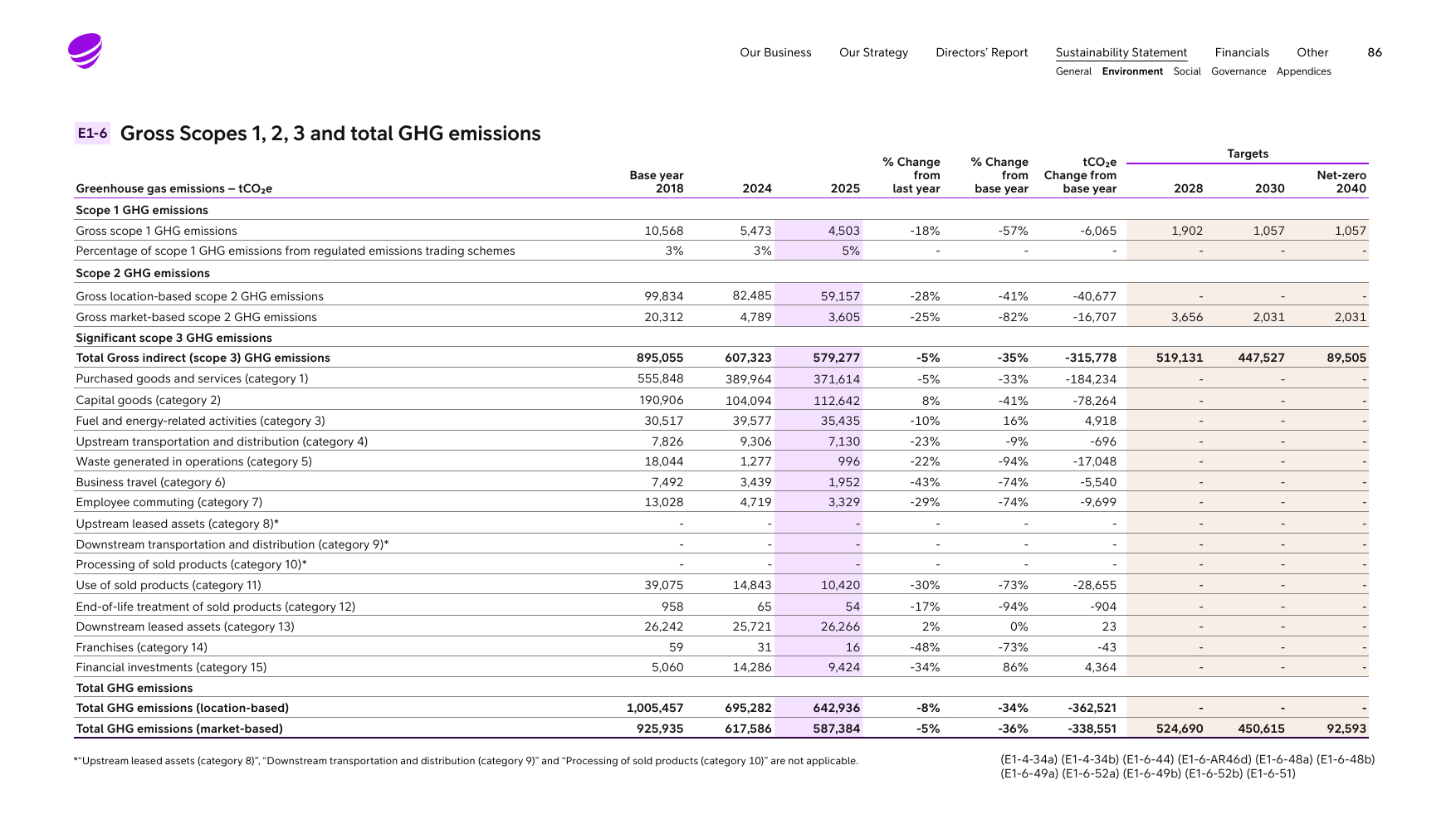The image size is (1456, 819).
Task: Click 'Fuel and energy-related activities (category 3)' label
Action: [x=200, y=421]
